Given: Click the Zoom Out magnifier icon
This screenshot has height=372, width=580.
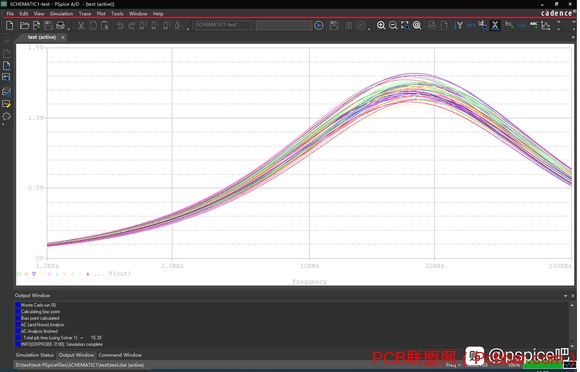Looking at the screenshot, I should [x=393, y=25].
